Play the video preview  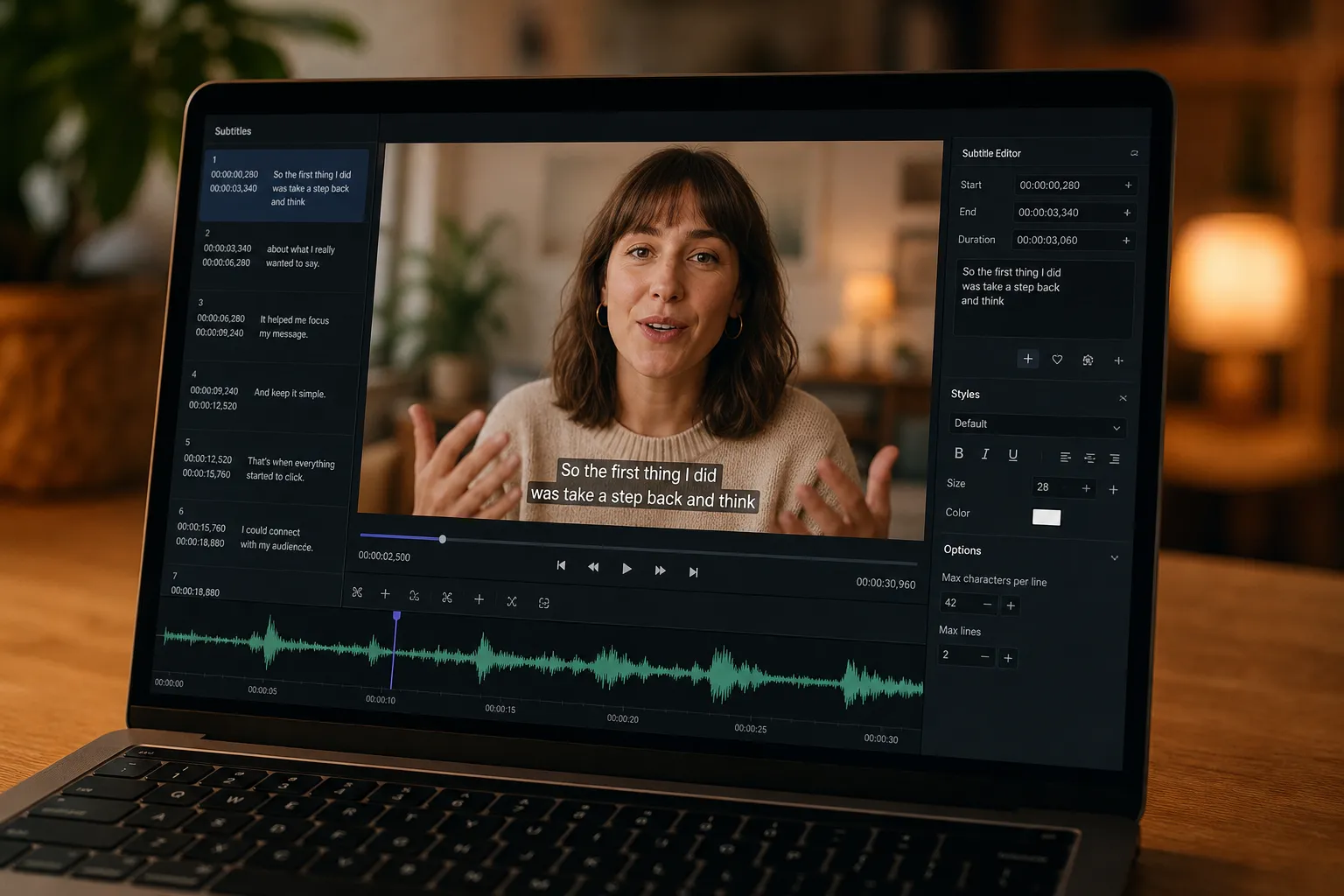(x=626, y=569)
